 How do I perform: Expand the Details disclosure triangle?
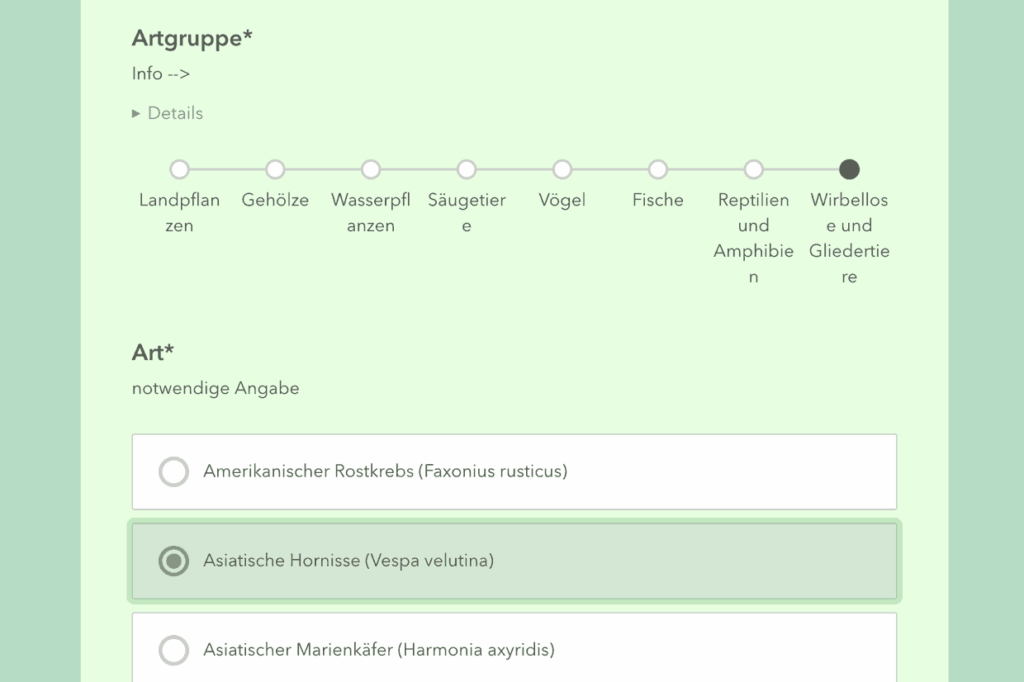click(x=137, y=114)
